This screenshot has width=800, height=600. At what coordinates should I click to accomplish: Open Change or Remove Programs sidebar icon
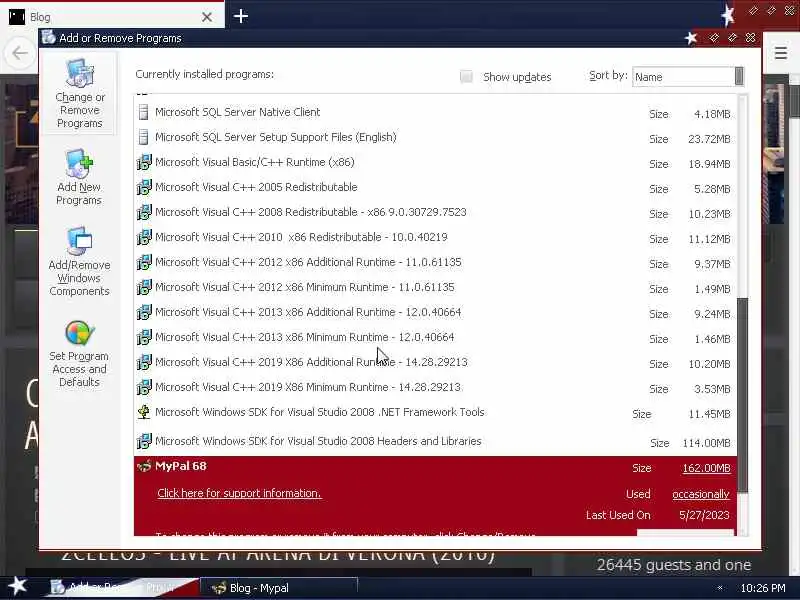[x=80, y=73]
